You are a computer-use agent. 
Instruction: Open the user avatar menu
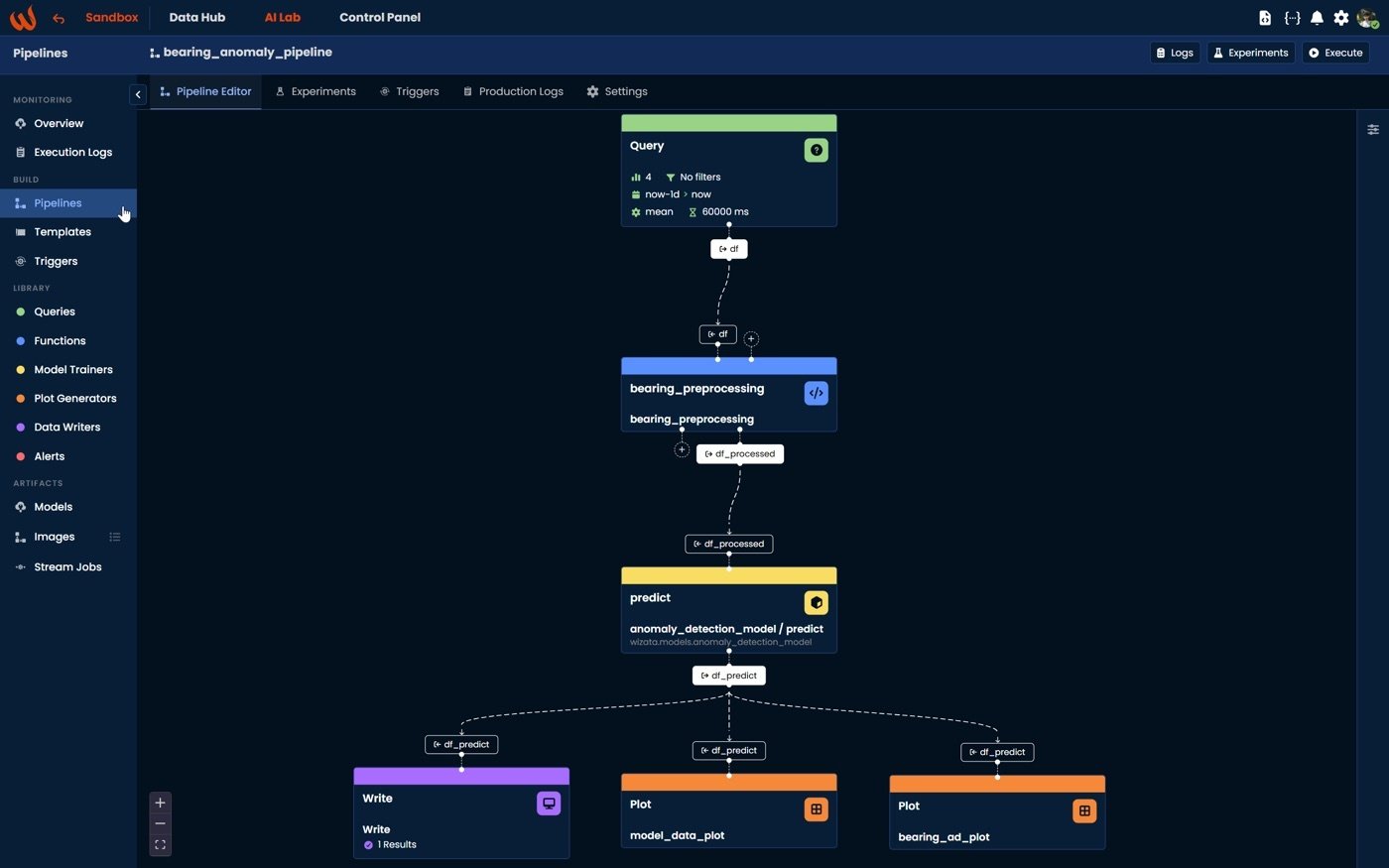coord(1367,18)
